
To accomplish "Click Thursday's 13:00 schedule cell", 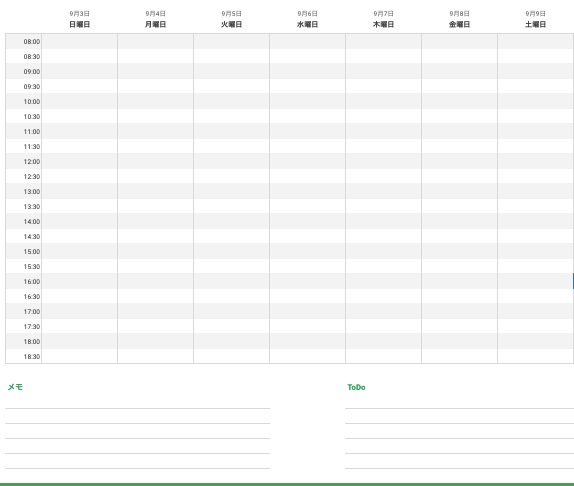I will click(383, 192).
